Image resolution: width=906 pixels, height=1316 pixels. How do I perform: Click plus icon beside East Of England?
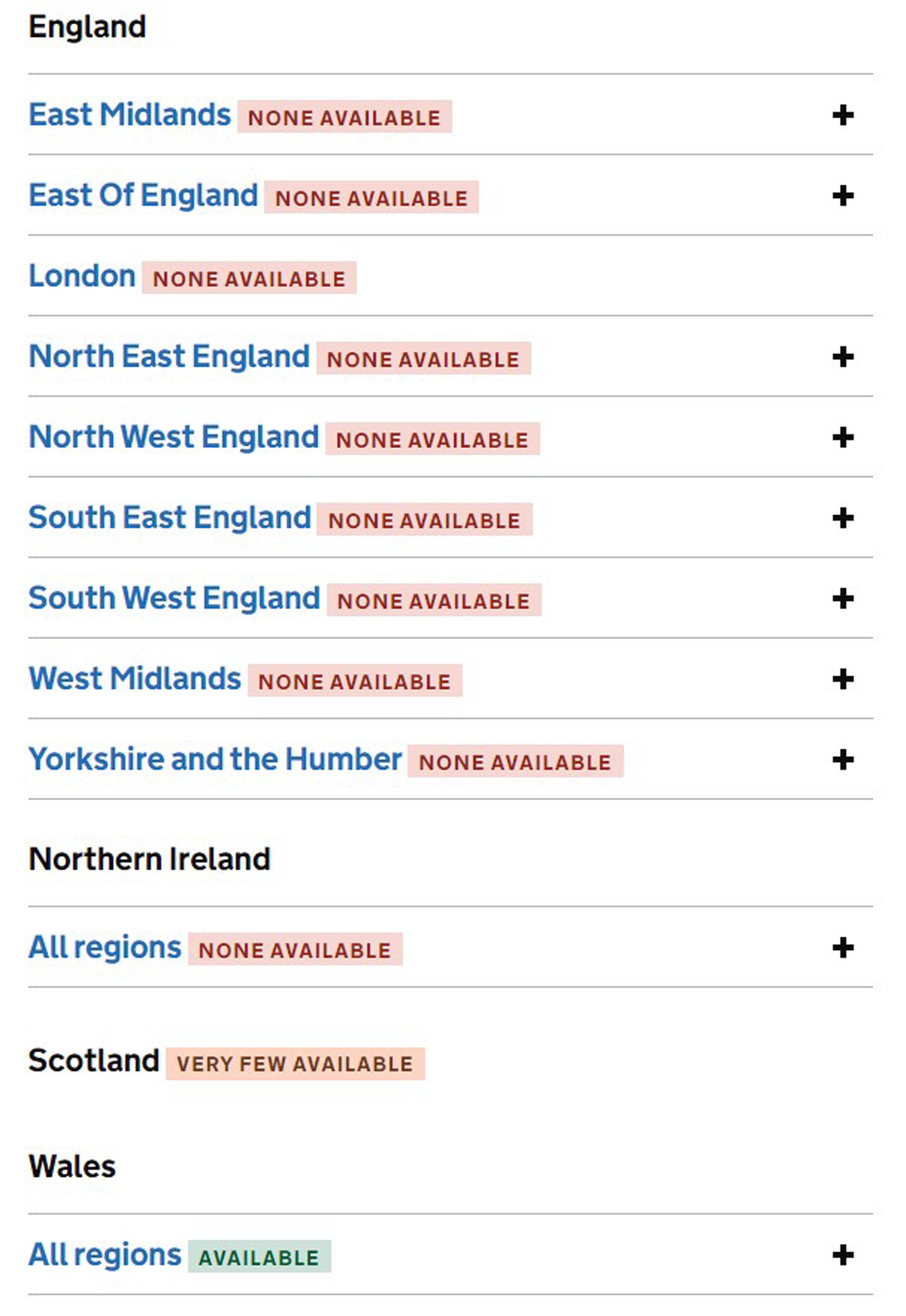pyautogui.click(x=843, y=196)
